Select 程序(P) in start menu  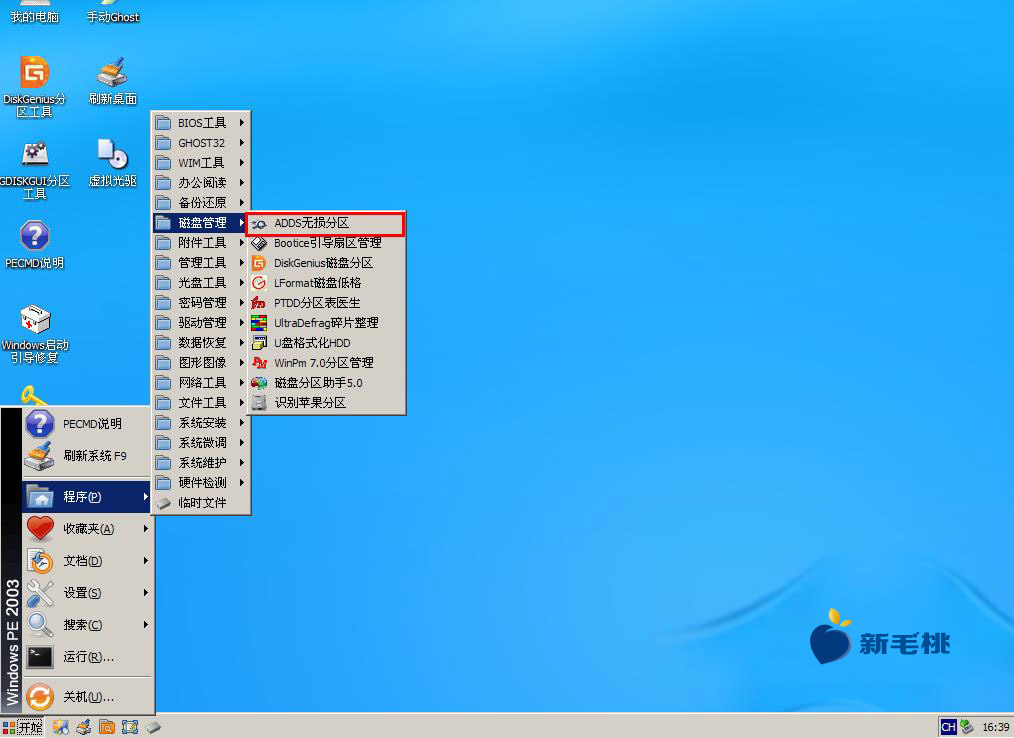pyautogui.click(x=87, y=497)
